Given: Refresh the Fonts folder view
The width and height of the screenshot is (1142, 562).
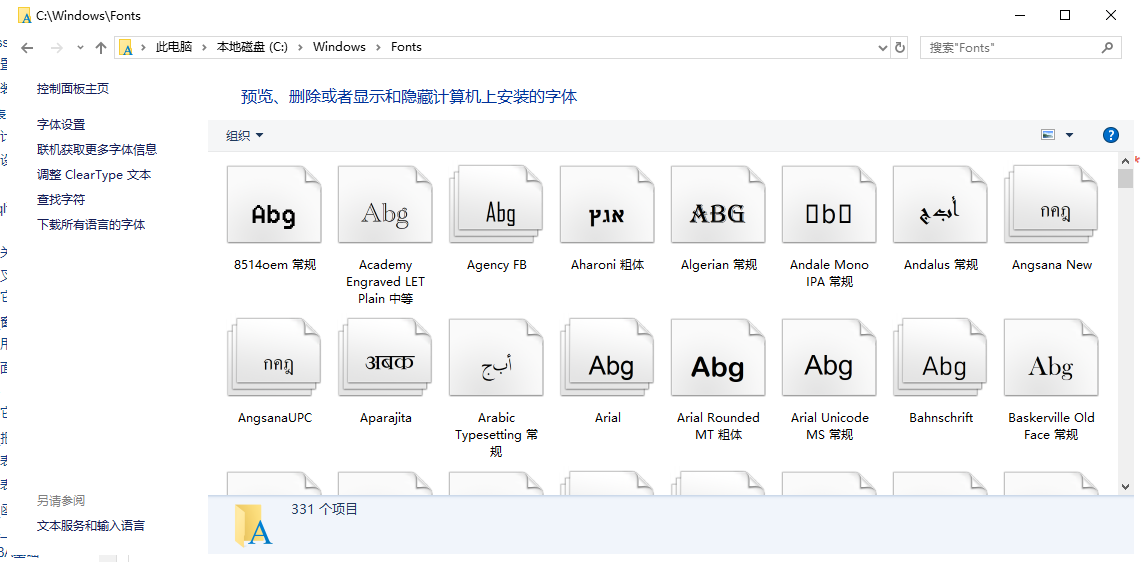Looking at the screenshot, I should pyautogui.click(x=900, y=47).
